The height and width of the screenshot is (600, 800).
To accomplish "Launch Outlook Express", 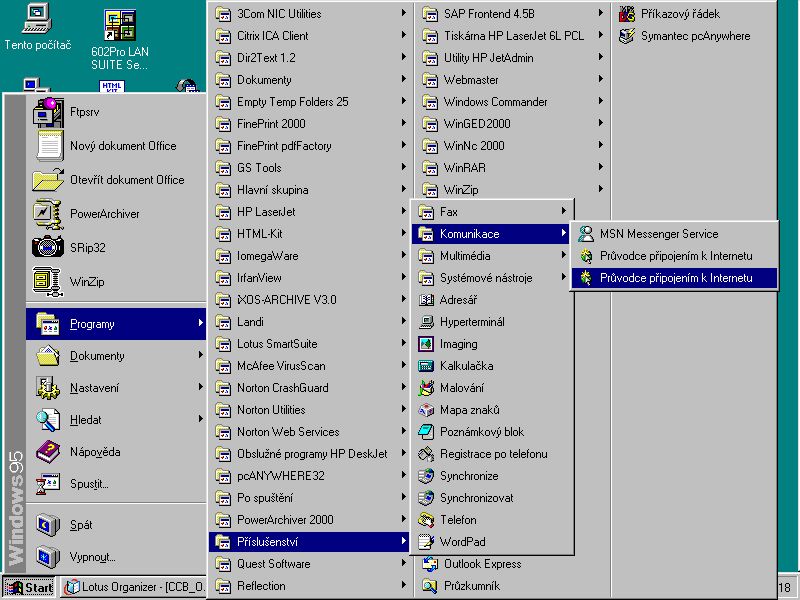I will tap(512, 564).
